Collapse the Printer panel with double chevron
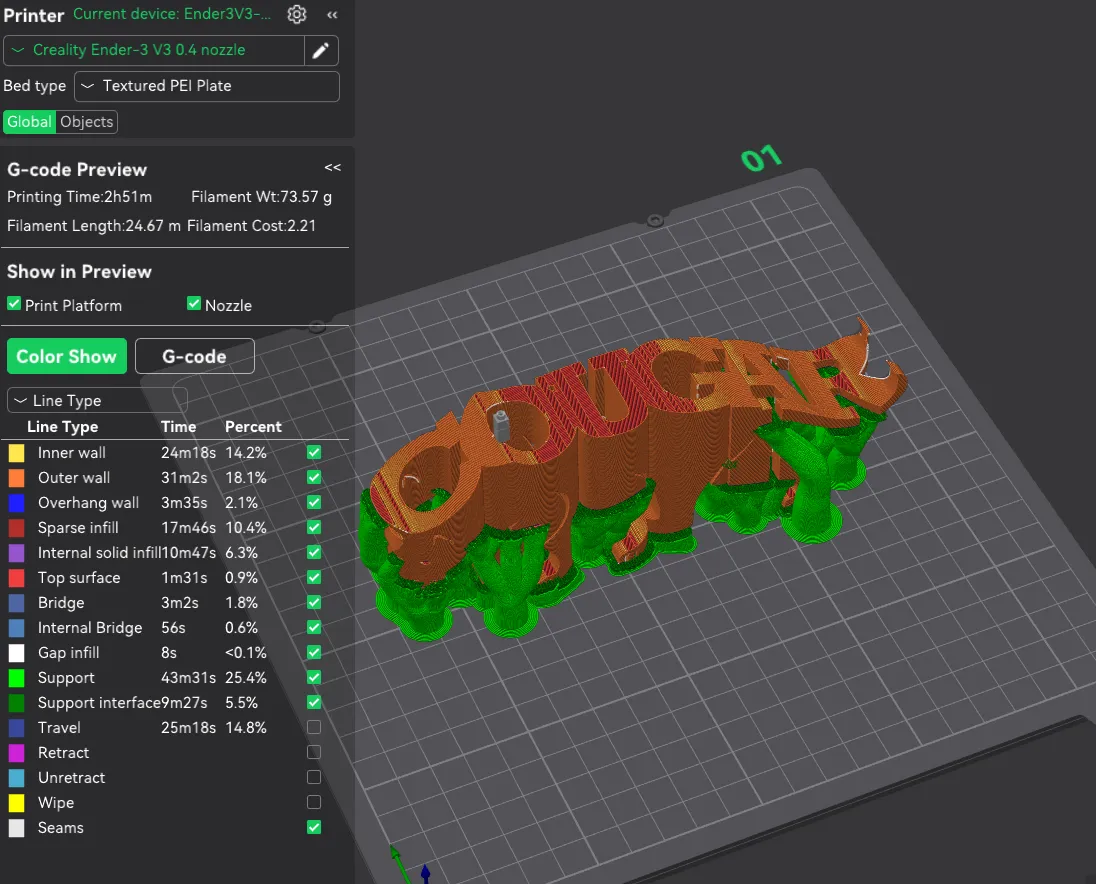 pyautogui.click(x=332, y=15)
